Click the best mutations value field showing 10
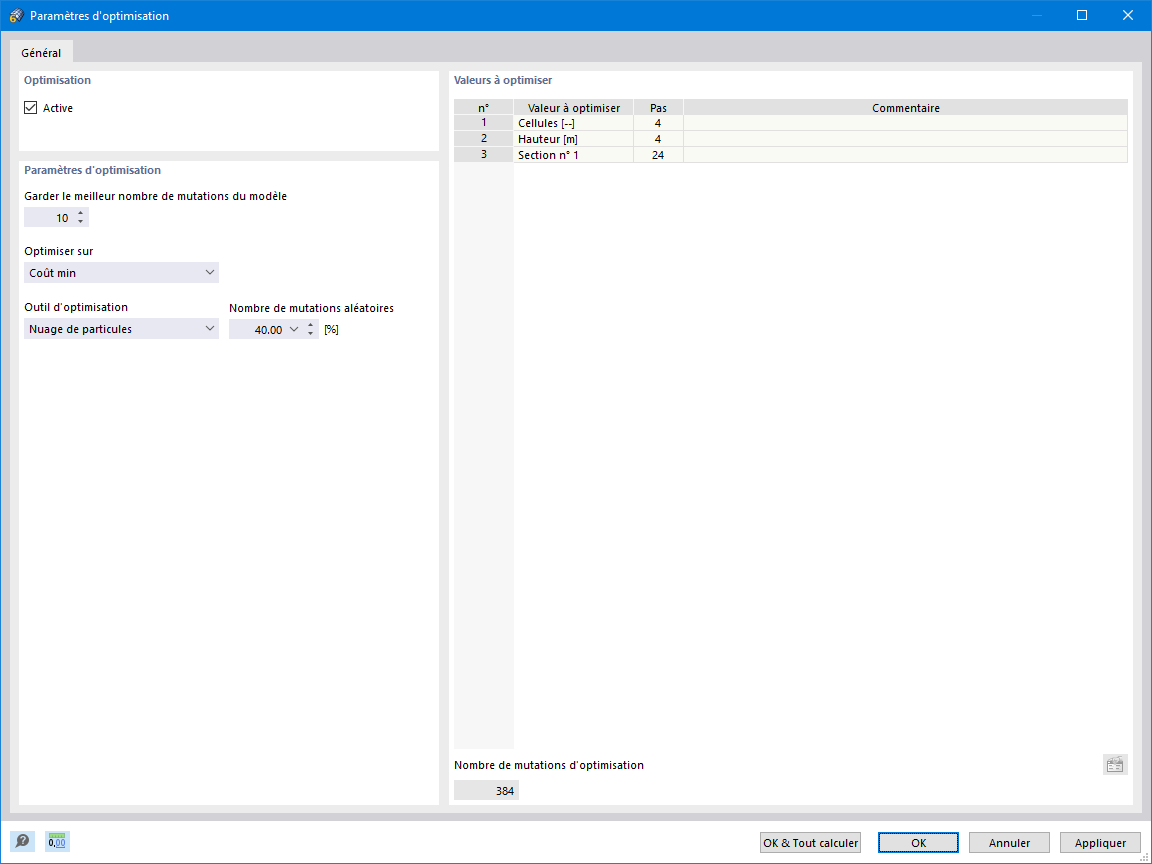Viewport: 1152px width, 864px height. click(49, 217)
